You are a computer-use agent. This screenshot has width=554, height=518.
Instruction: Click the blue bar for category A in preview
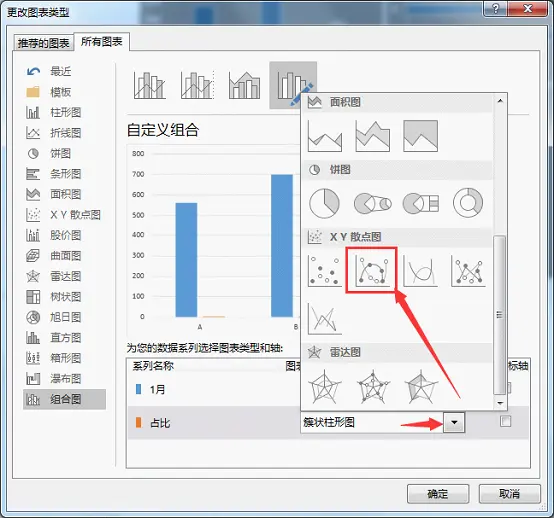click(186, 260)
